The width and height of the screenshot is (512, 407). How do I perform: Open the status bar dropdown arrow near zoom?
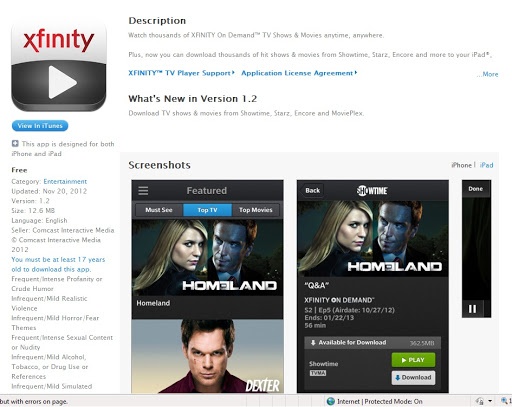[490, 401]
